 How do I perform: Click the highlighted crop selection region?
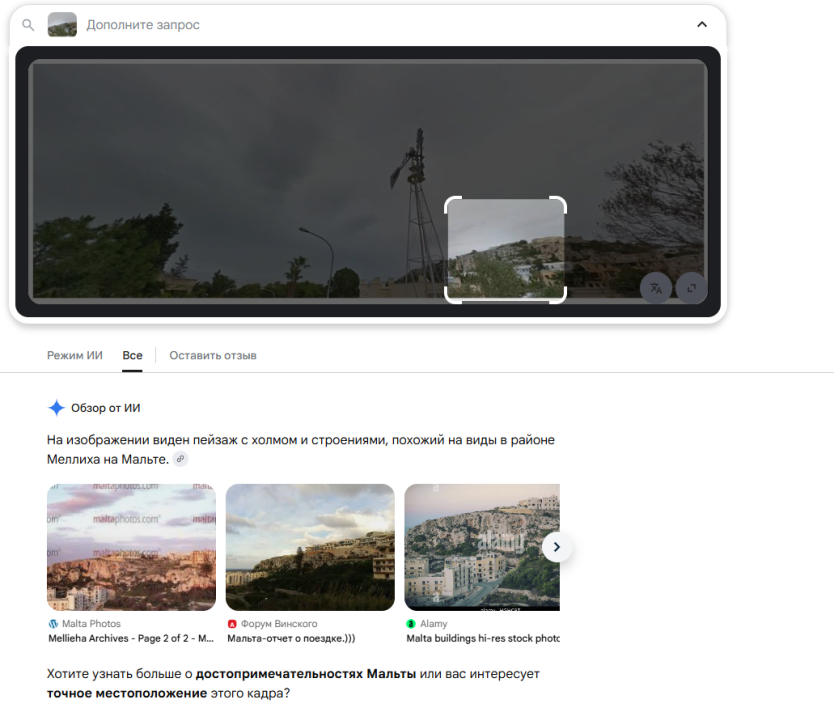coord(505,249)
